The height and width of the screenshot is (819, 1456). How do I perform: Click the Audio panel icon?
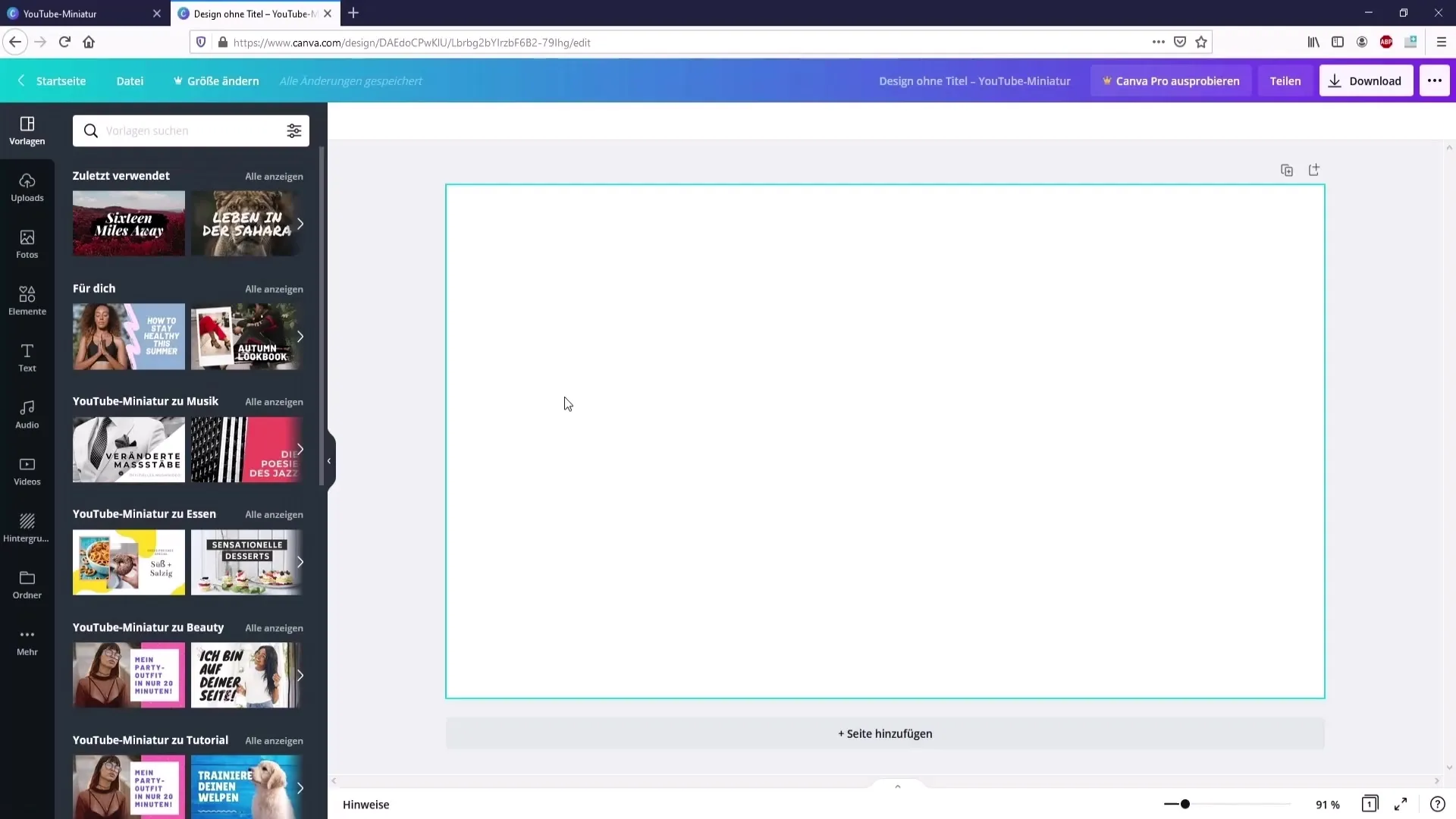click(26, 413)
